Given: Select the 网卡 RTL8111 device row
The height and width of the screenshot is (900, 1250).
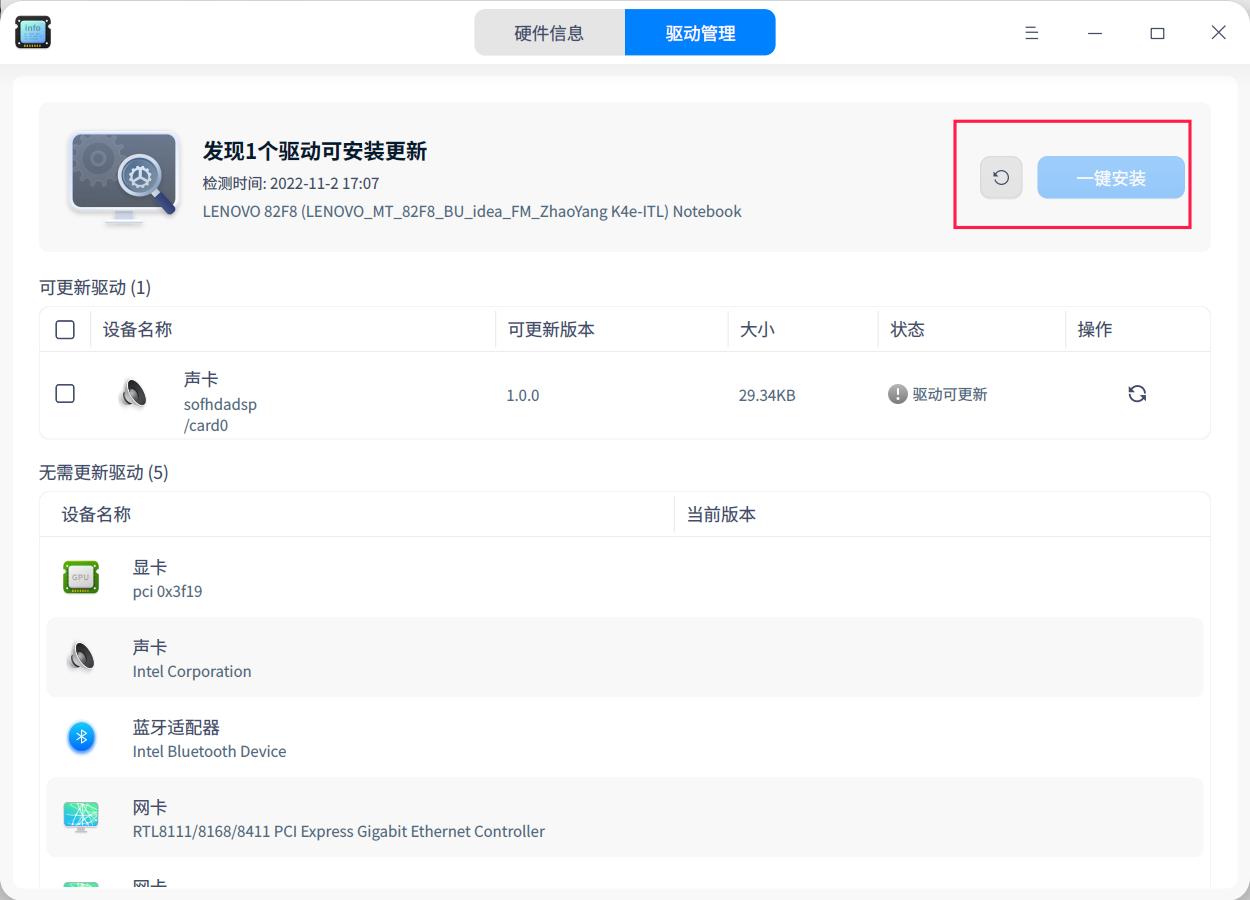Looking at the screenshot, I should (400, 817).
